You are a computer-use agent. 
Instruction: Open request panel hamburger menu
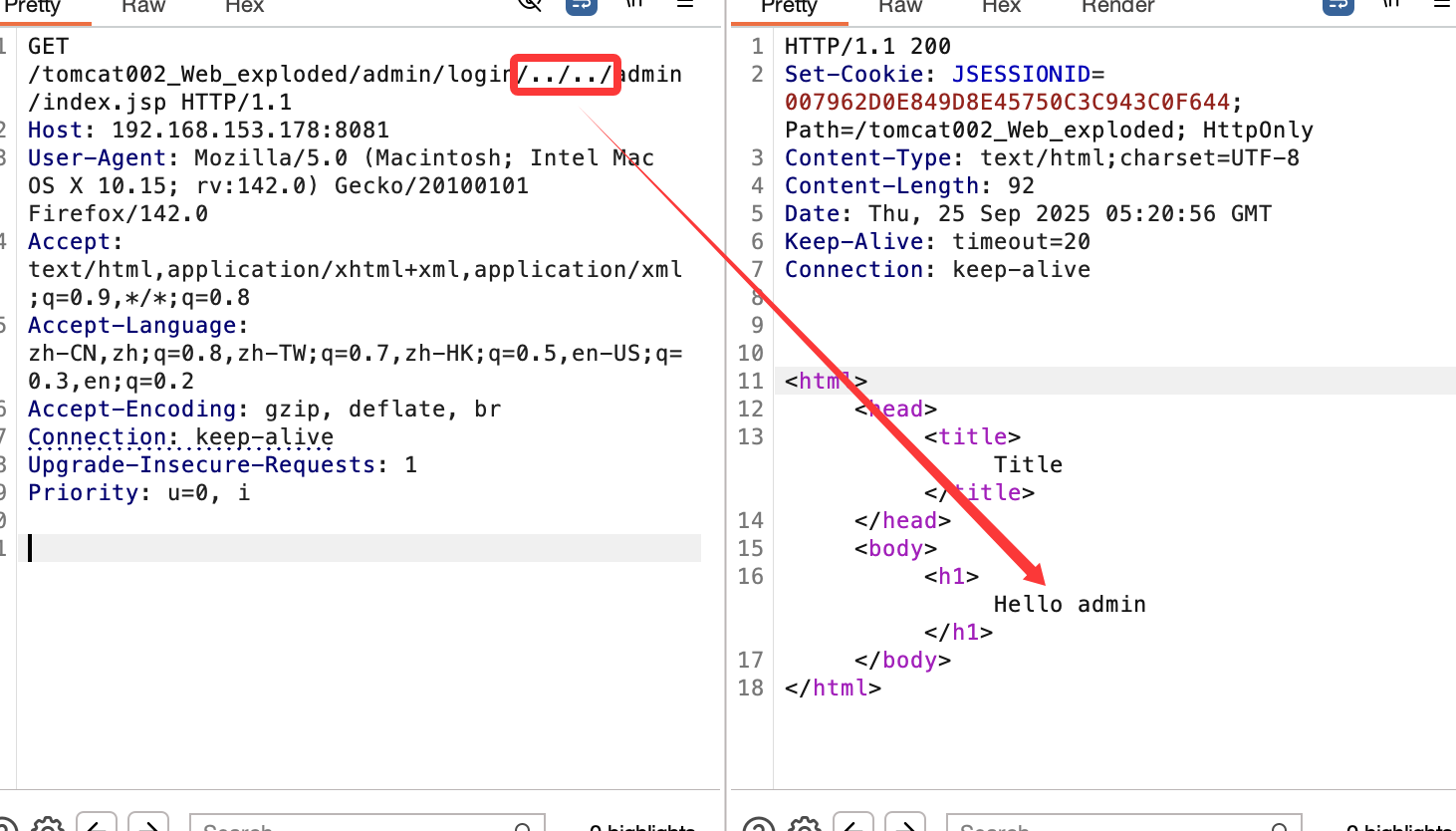(x=685, y=4)
